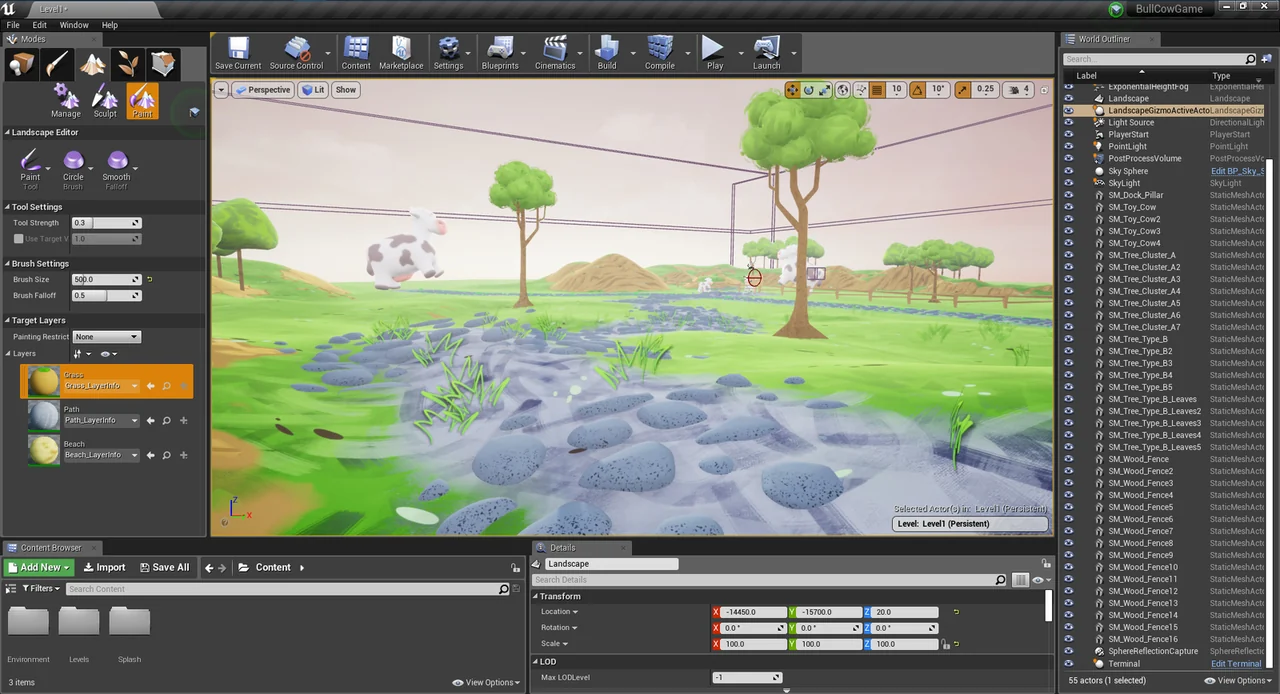Viewport: 1280px width, 694px height.
Task: Select the scale gizmo mode
Action: [825, 90]
